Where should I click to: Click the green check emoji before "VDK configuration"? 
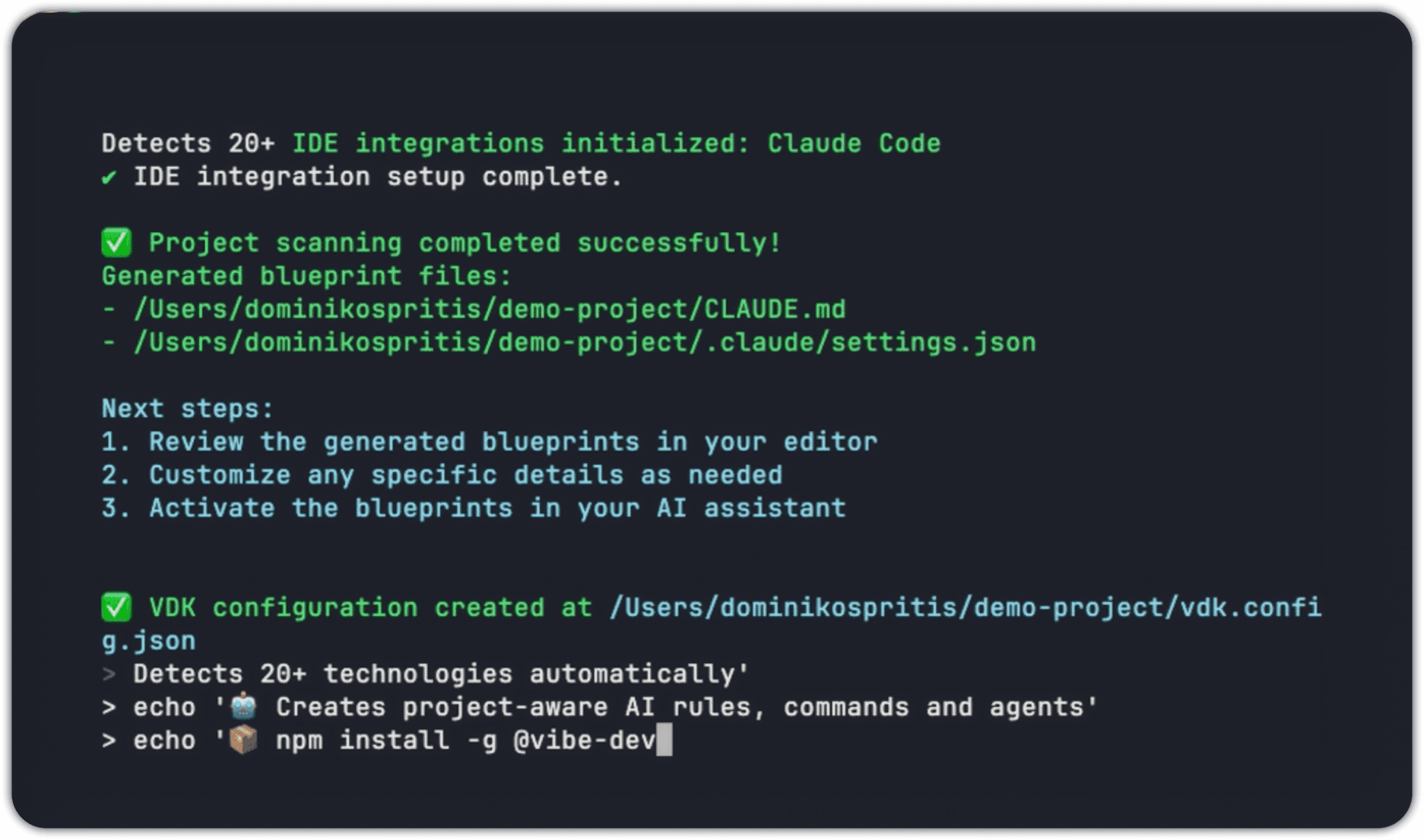pyautogui.click(x=116, y=608)
